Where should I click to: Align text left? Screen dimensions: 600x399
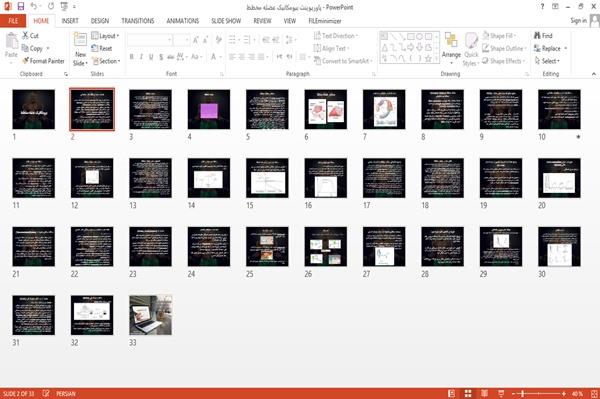coord(232,57)
